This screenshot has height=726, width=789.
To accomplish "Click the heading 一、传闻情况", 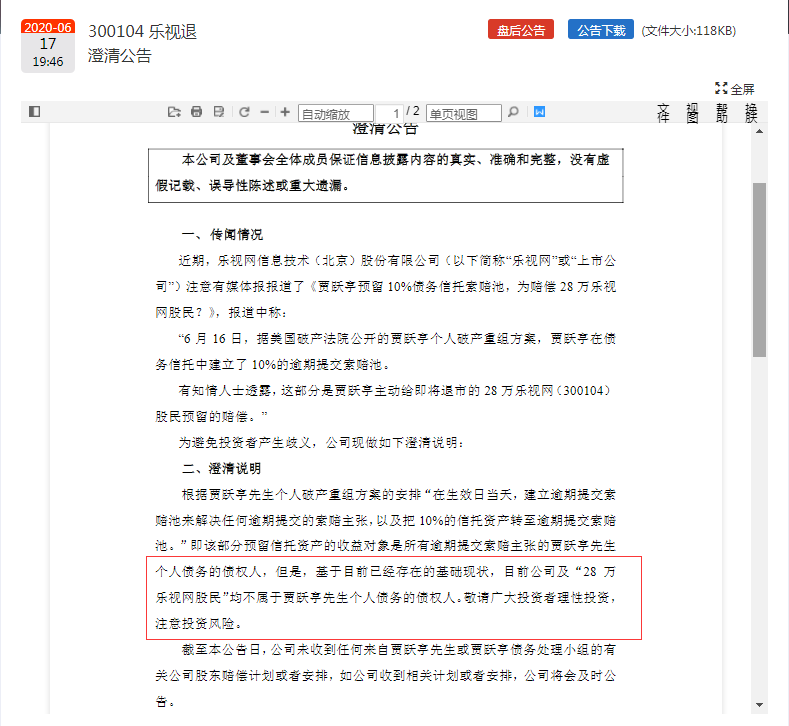I will (222, 234).
